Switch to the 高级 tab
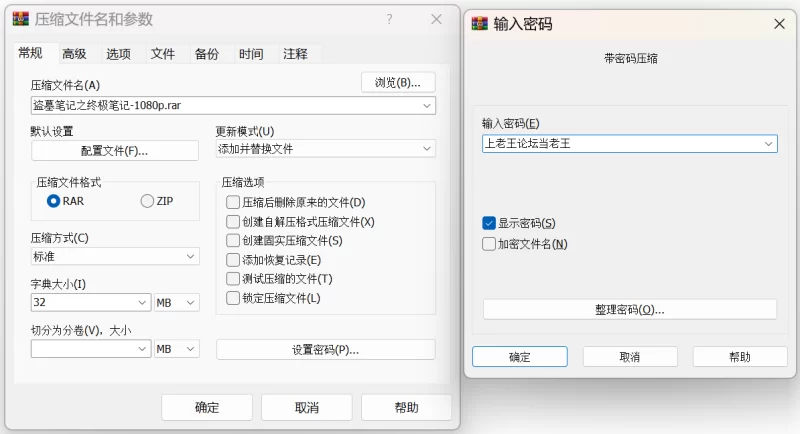 [x=74, y=54]
